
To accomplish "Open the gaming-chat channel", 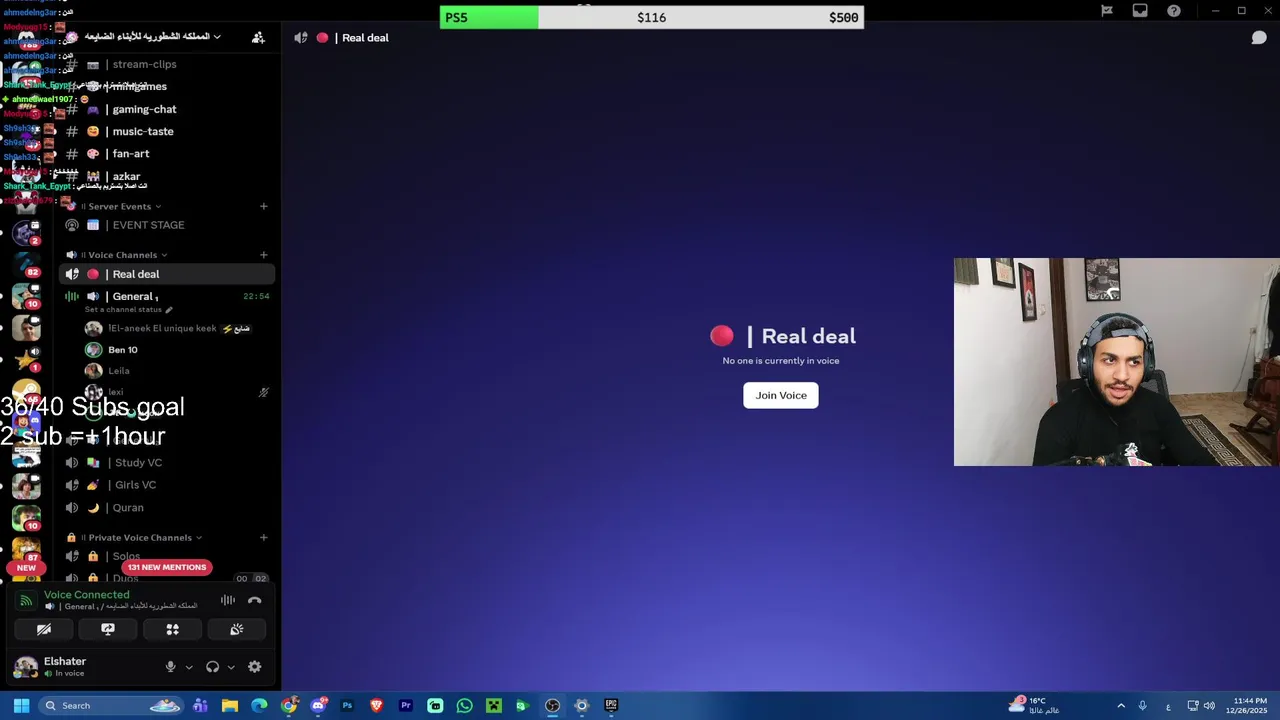I will click(x=166, y=109).
